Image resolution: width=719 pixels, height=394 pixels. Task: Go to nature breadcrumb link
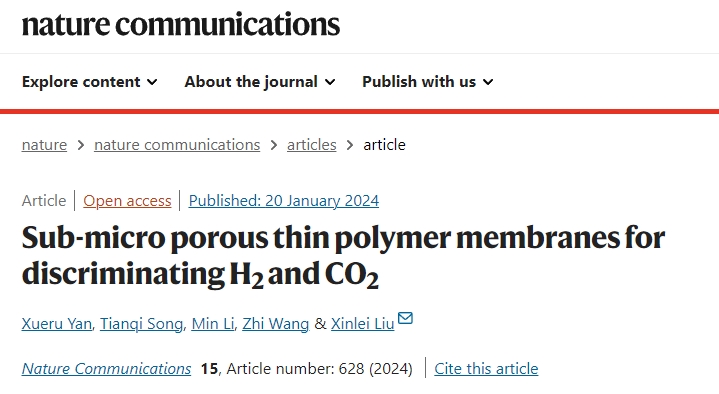point(44,145)
